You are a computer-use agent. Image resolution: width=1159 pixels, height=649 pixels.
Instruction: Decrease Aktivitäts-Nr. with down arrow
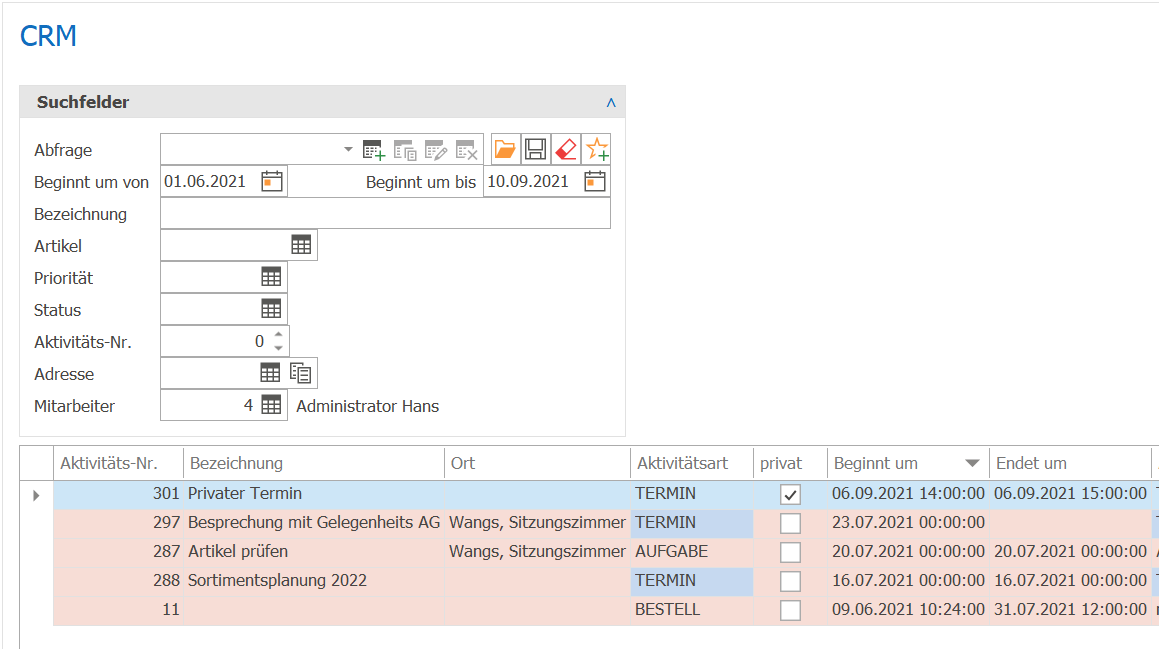click(279, 347)
